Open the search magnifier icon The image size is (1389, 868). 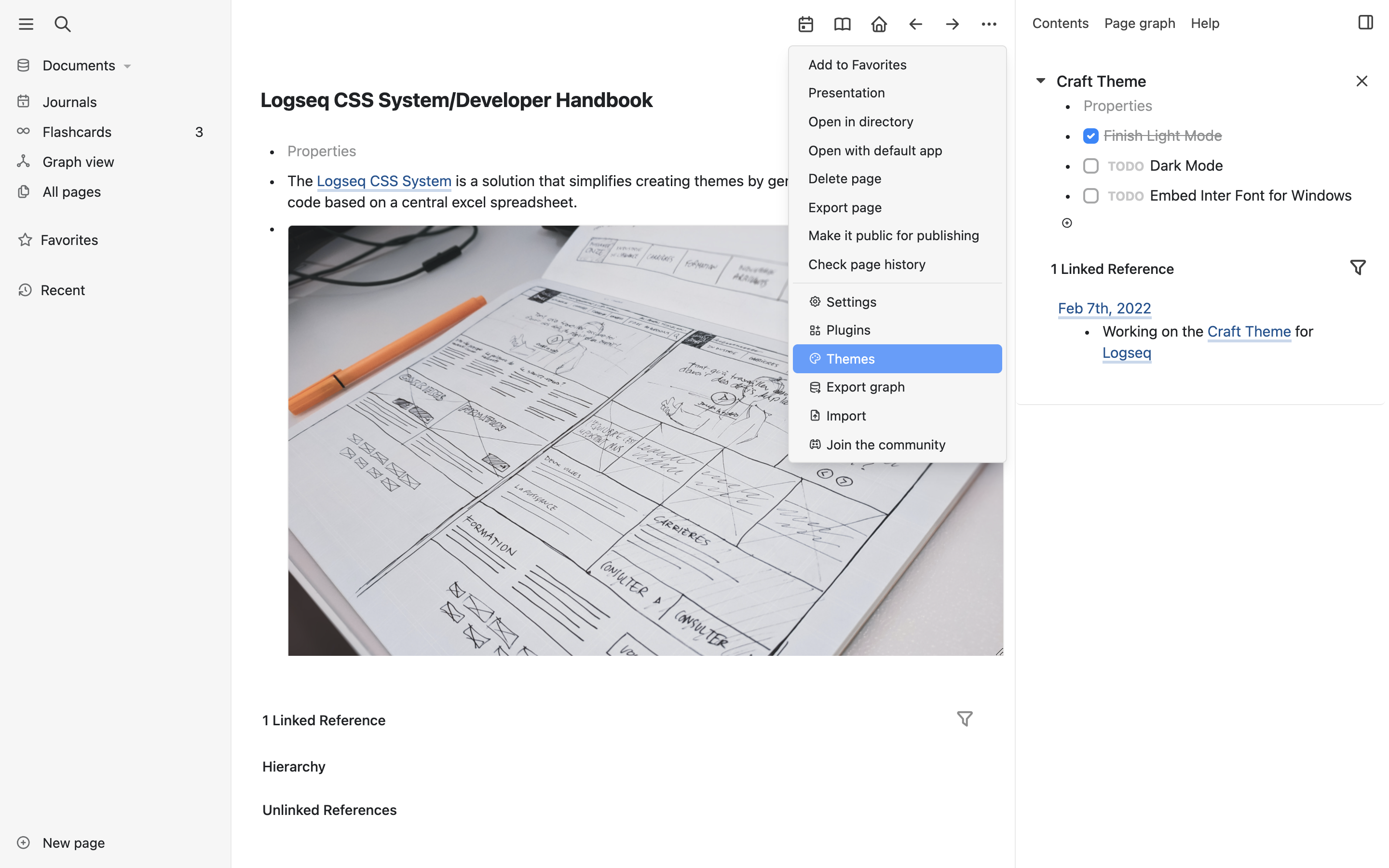[x=62, y=24]
